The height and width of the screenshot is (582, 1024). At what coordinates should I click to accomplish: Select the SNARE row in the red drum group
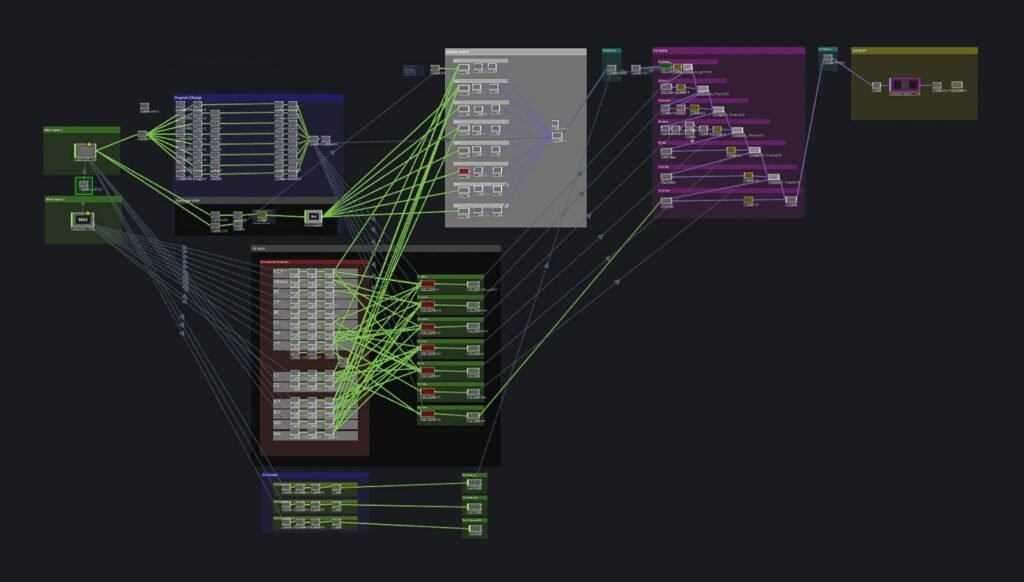tap(315, 282)
